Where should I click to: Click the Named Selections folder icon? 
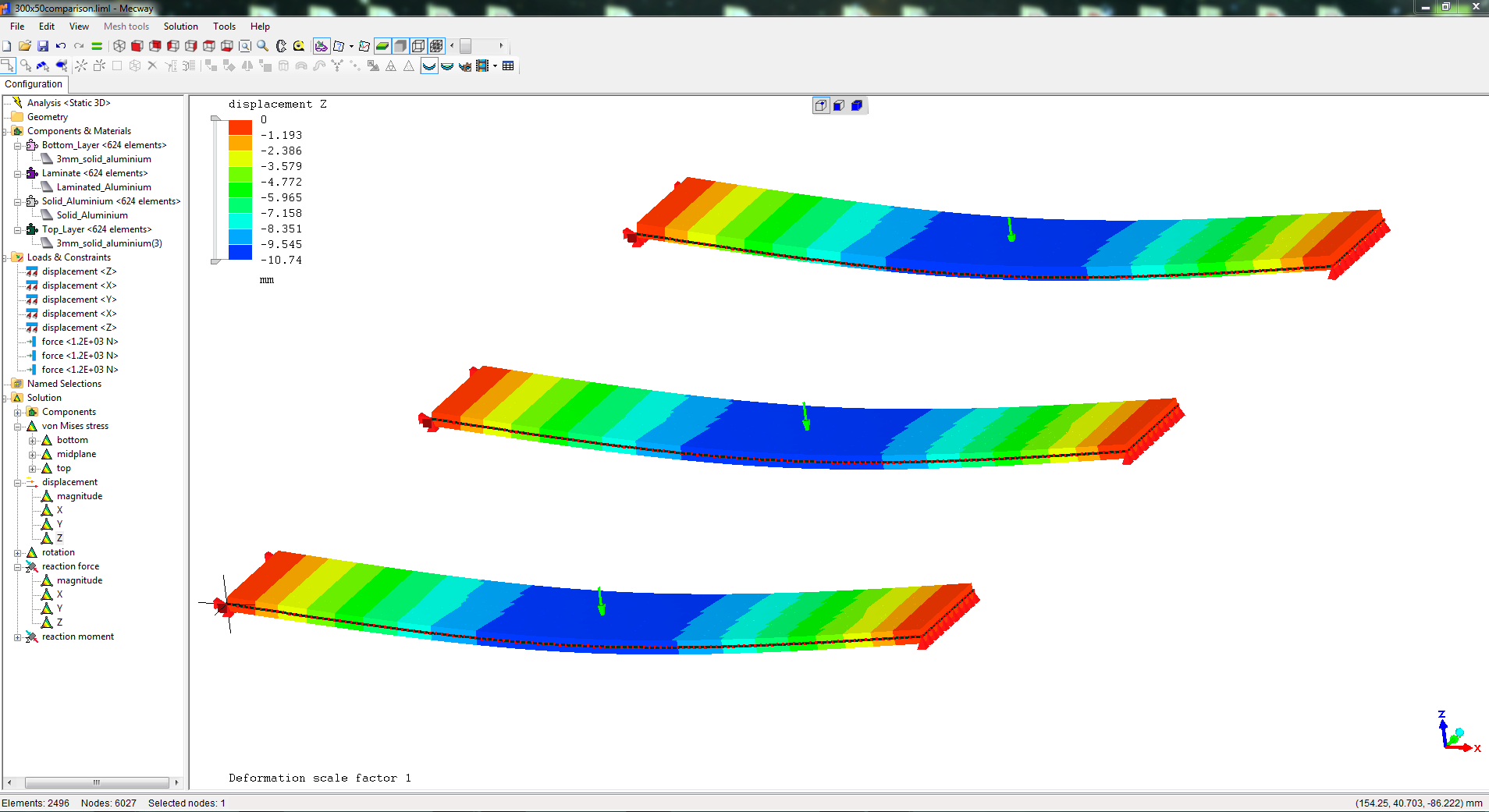point(17,383)
